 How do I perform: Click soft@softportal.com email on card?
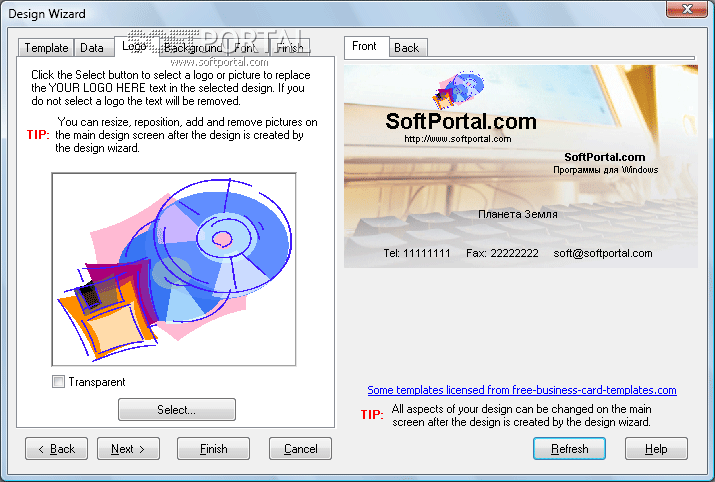pyautogui.click(x=603, y=253)
